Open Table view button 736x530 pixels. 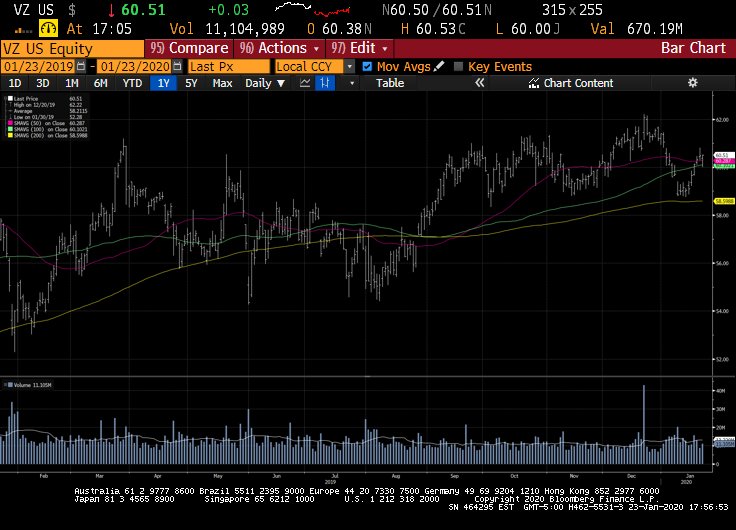coord(390,83)
